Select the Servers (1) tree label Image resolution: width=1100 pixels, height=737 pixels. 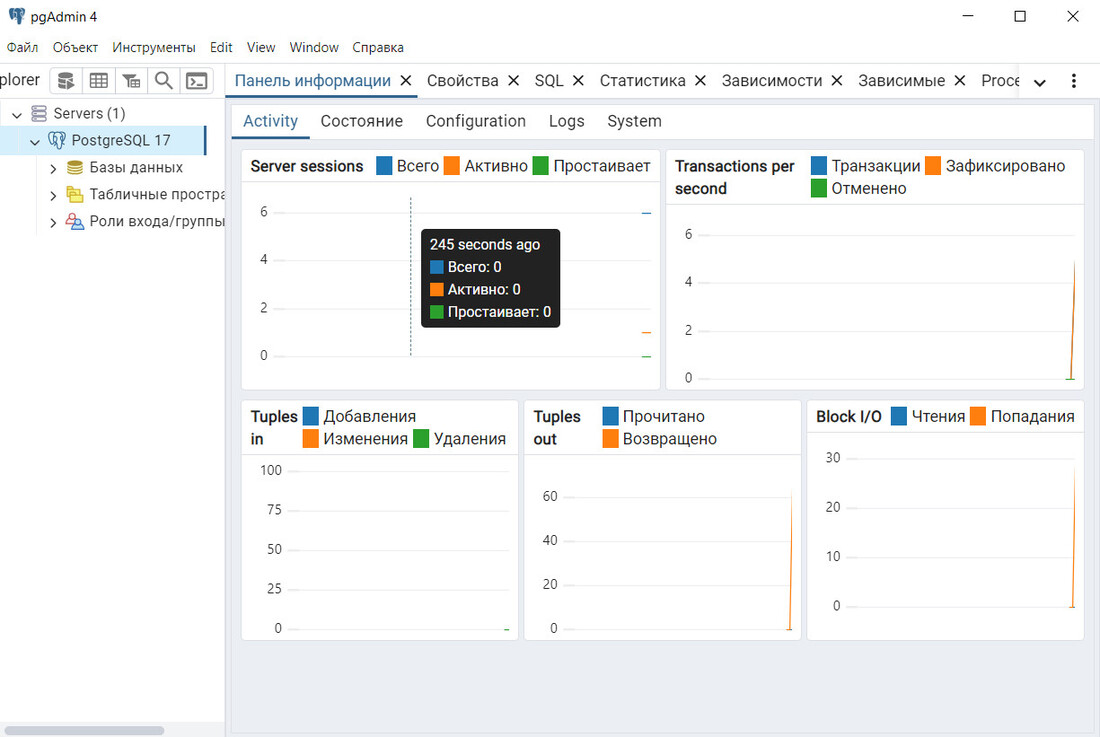(89, 113)
